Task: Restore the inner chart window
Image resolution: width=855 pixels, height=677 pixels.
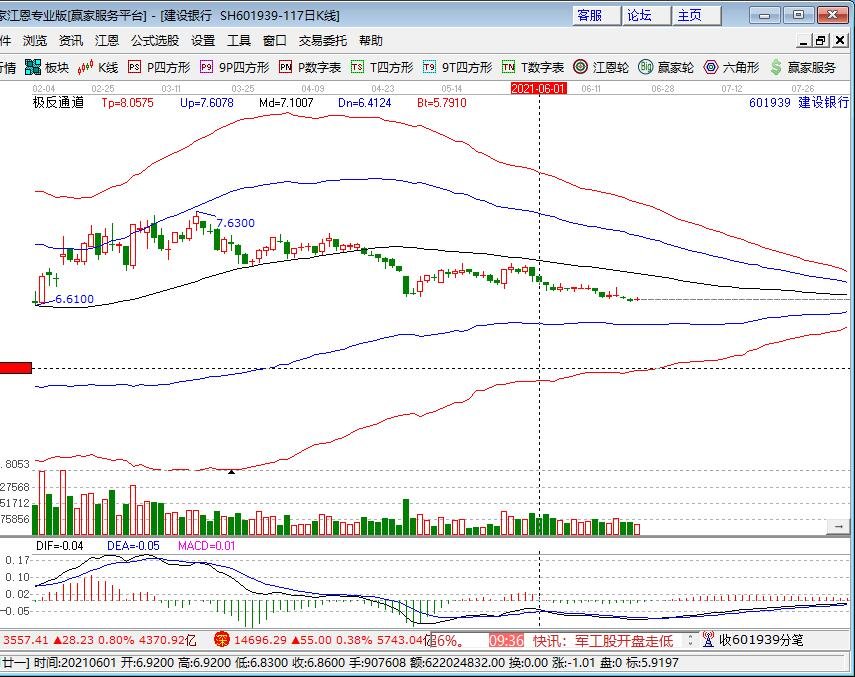Action: 821,40
